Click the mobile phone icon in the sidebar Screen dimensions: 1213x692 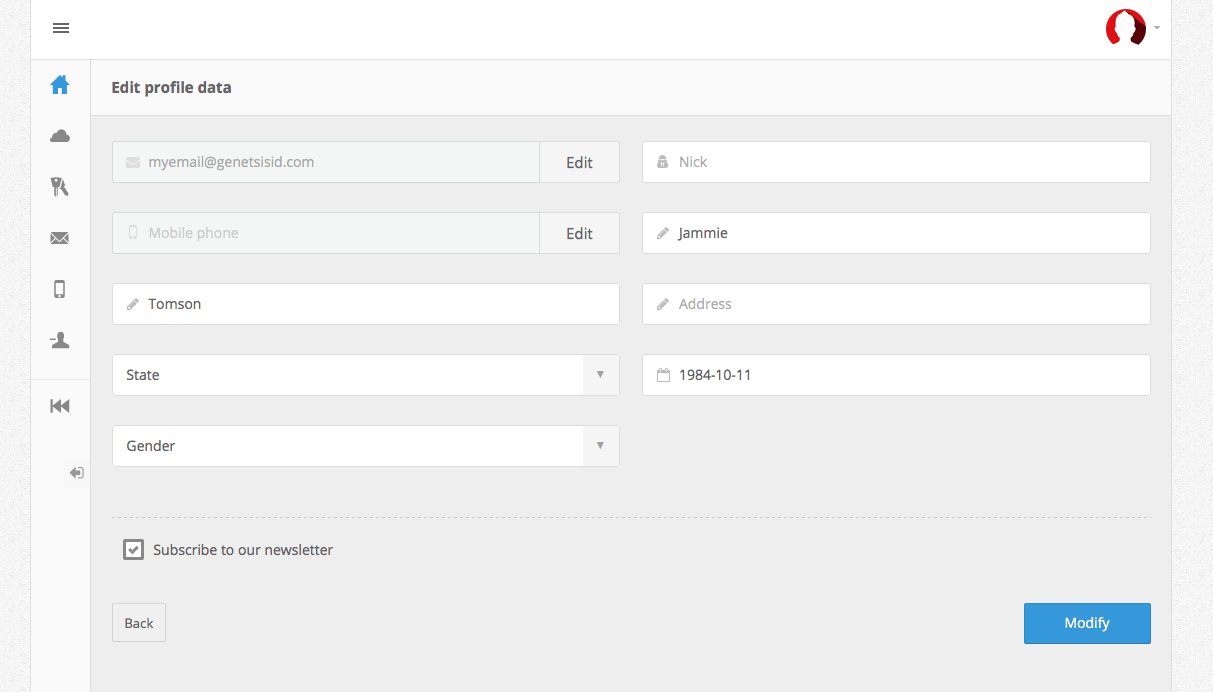pyautogui.click(x=60, y=289)
